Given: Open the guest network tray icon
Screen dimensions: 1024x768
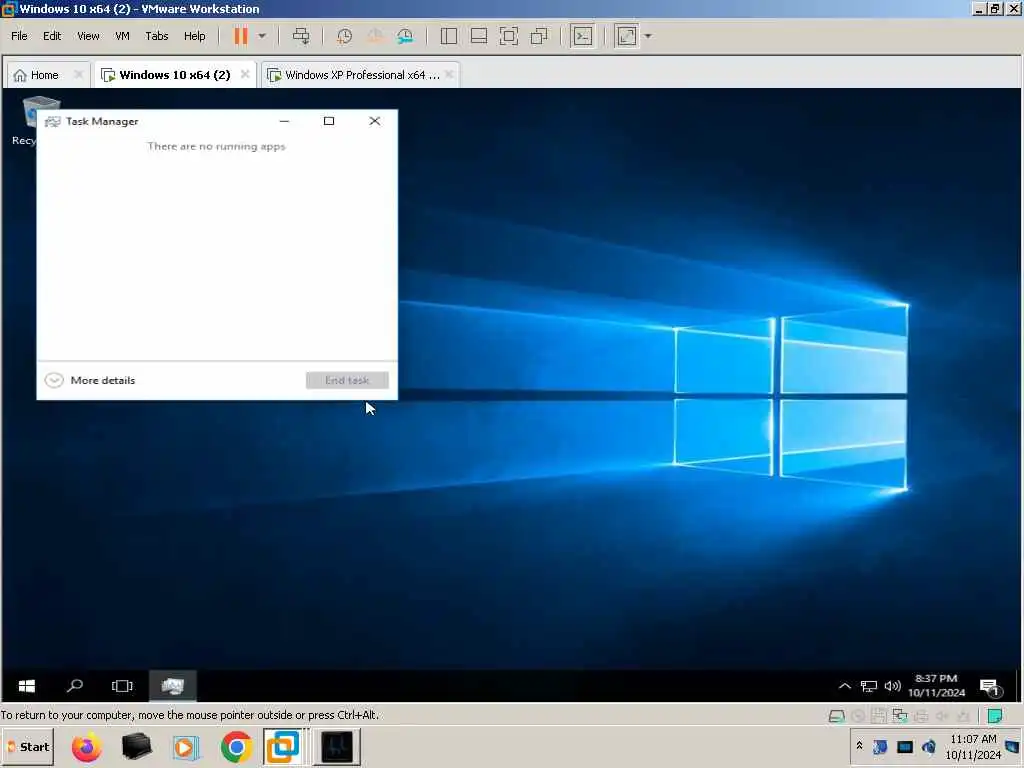Looking at the screenshot, I should tap(869, 686).
